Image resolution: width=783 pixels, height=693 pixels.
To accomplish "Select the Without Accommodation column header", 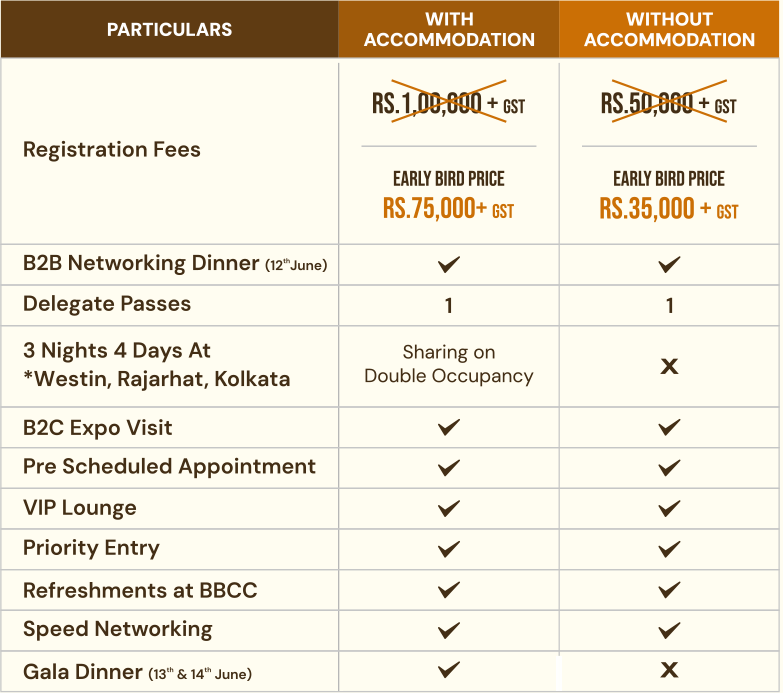I will point(669,30).
